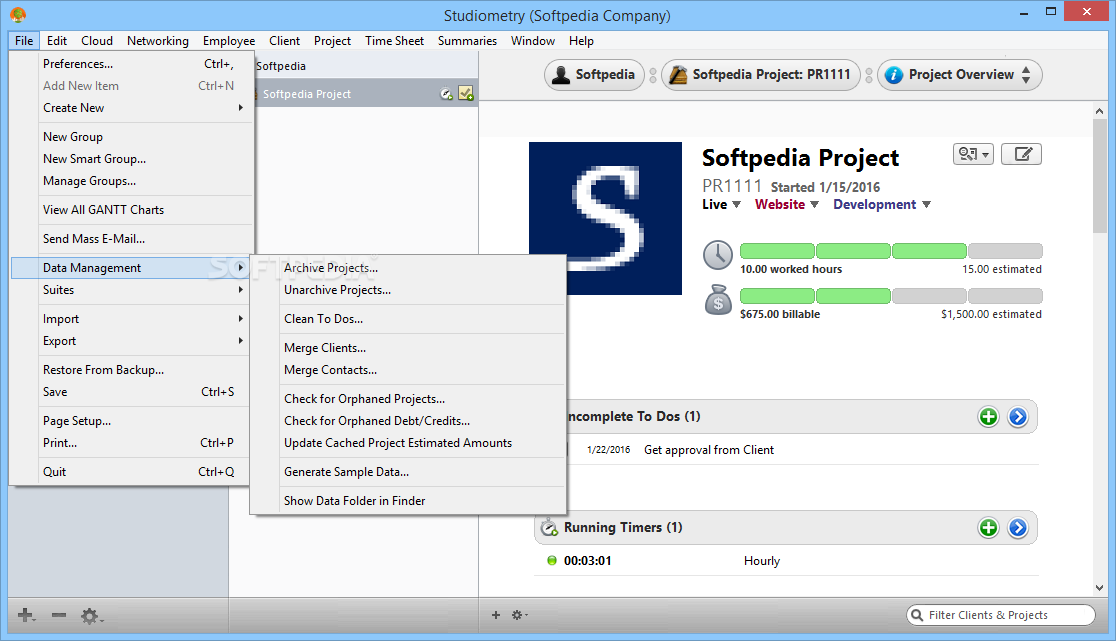The width and height of the screenshot is (1116, 641).
Task: Select Check for Orphaned Projects...
Action: tap(409, 399)
